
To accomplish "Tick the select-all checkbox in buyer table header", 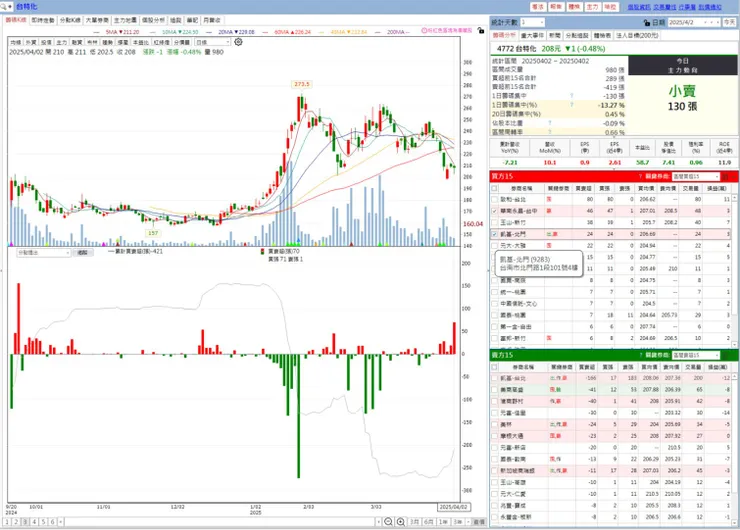I will tap(494, 188).
